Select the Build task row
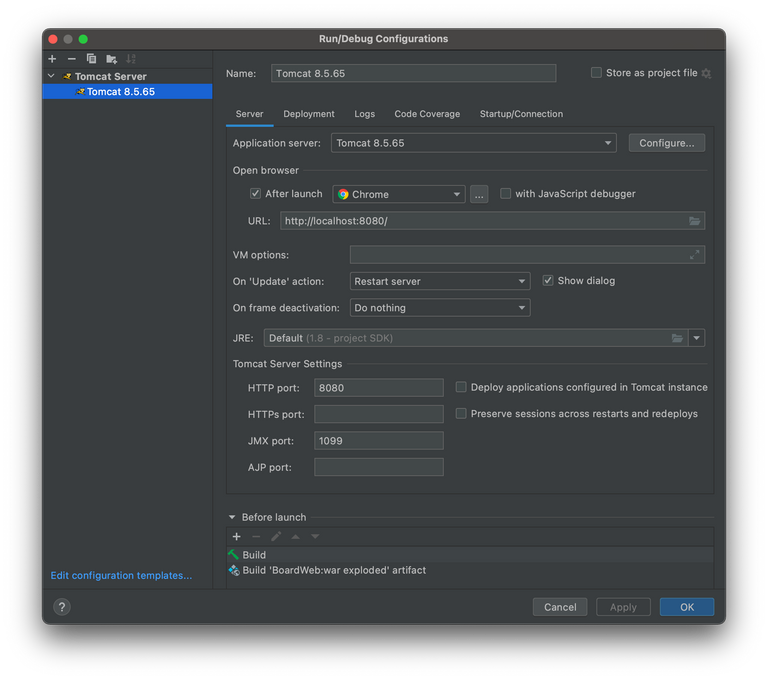 pos(470,555)
